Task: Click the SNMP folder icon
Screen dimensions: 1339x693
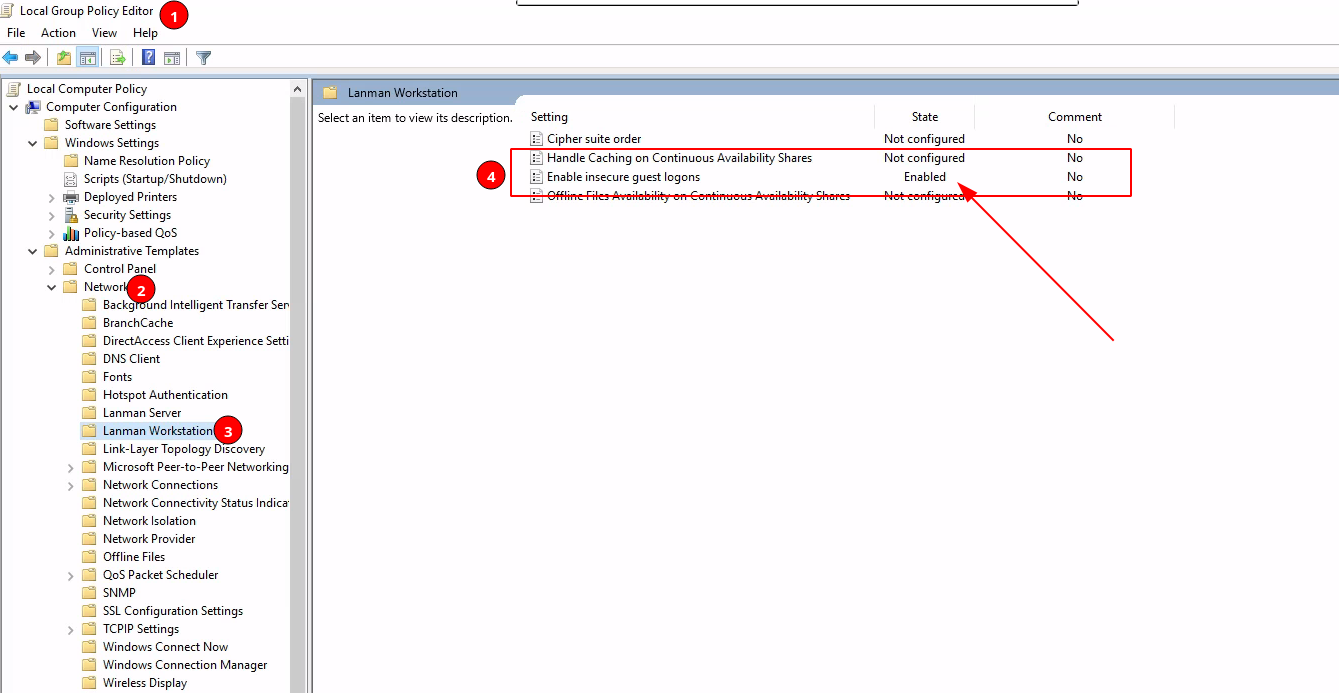Action: pyautogui.click(x=90, y=593)
